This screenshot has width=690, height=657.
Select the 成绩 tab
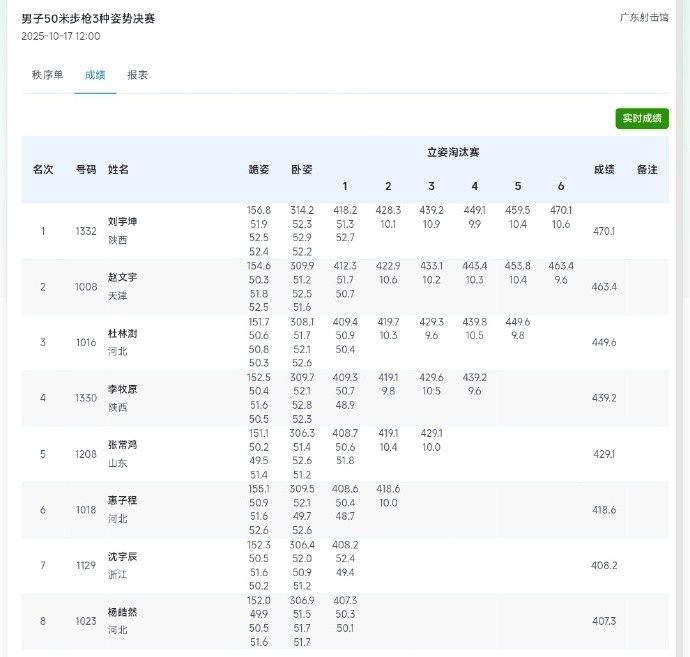(x=95, y=75)
